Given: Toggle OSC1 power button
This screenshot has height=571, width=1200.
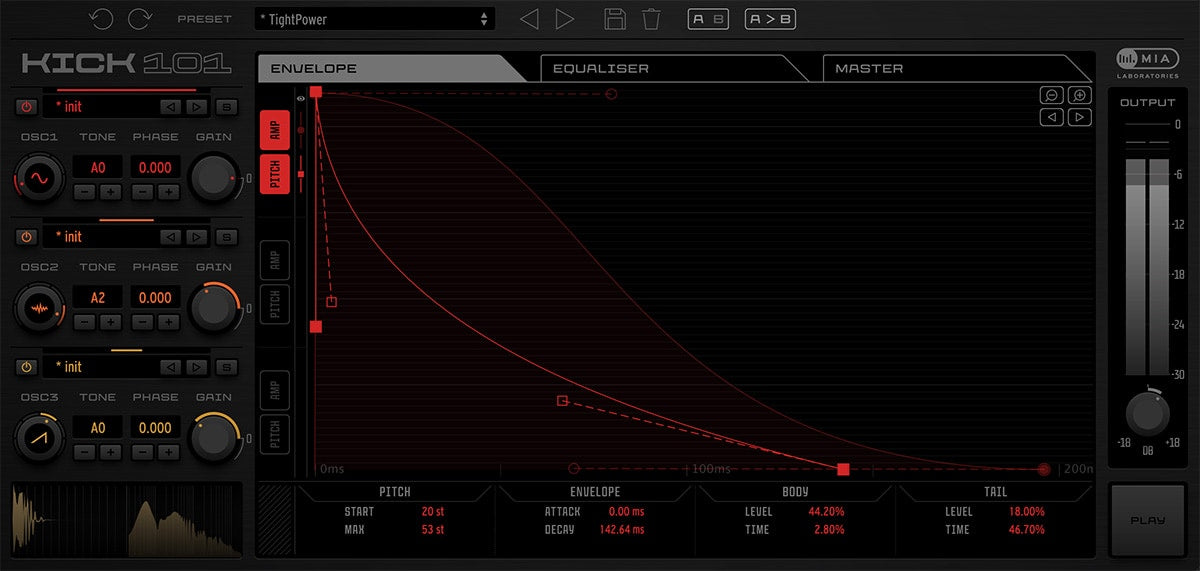Looking at the screenshot, I should click(x=27, y=107).
